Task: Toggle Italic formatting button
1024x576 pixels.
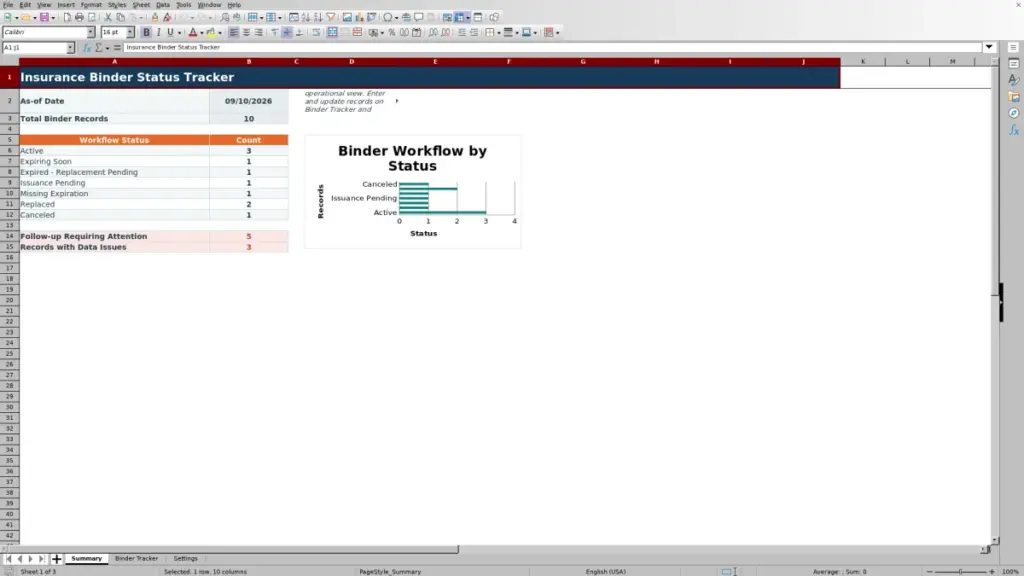Action: tap(158, 32)
